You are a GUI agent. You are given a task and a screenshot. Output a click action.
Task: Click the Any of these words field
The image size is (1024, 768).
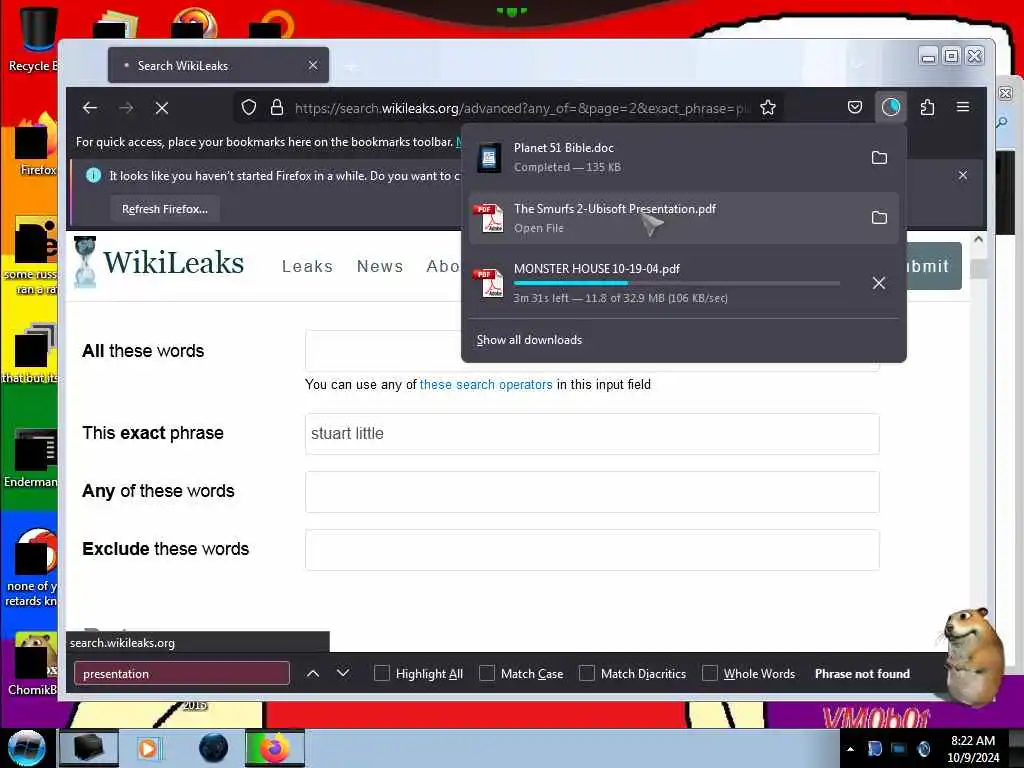592,492
